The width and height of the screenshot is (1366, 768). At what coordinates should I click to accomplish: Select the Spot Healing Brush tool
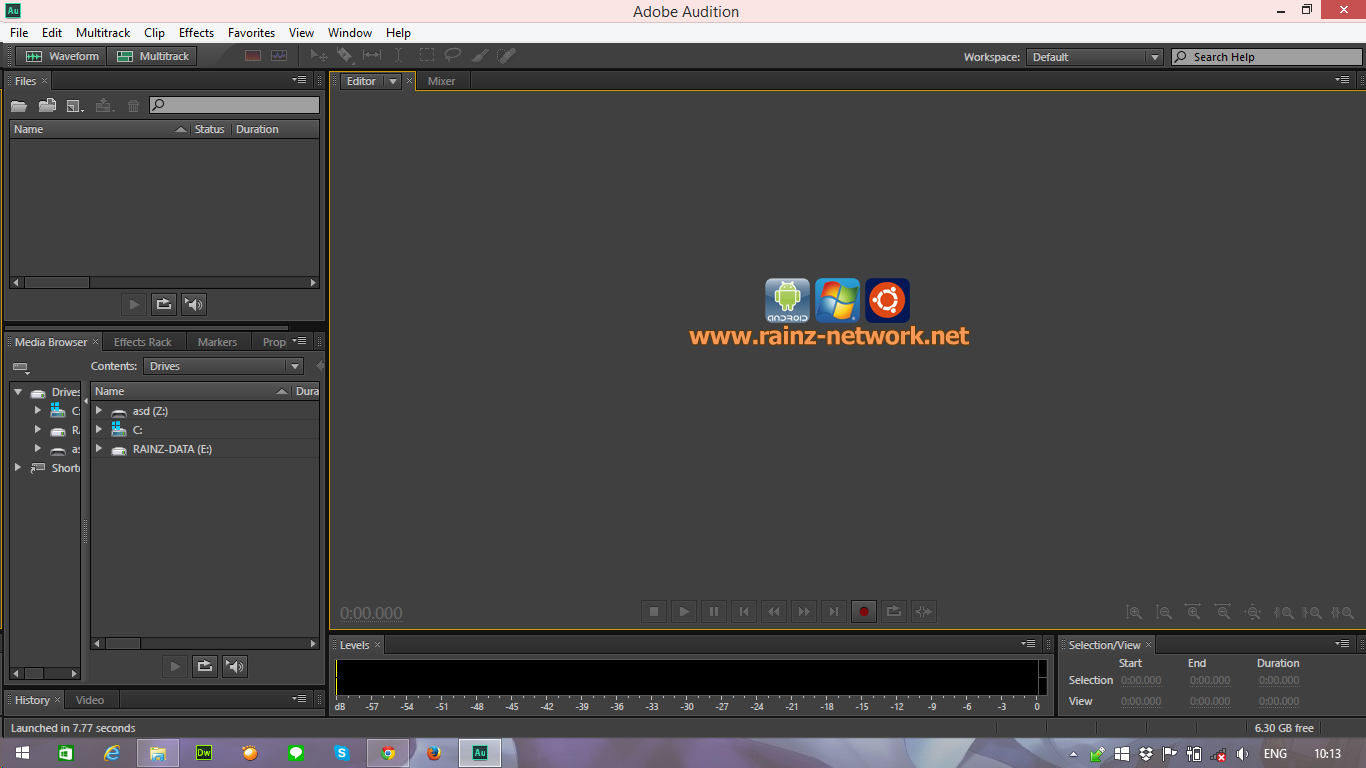click(506, 56)
